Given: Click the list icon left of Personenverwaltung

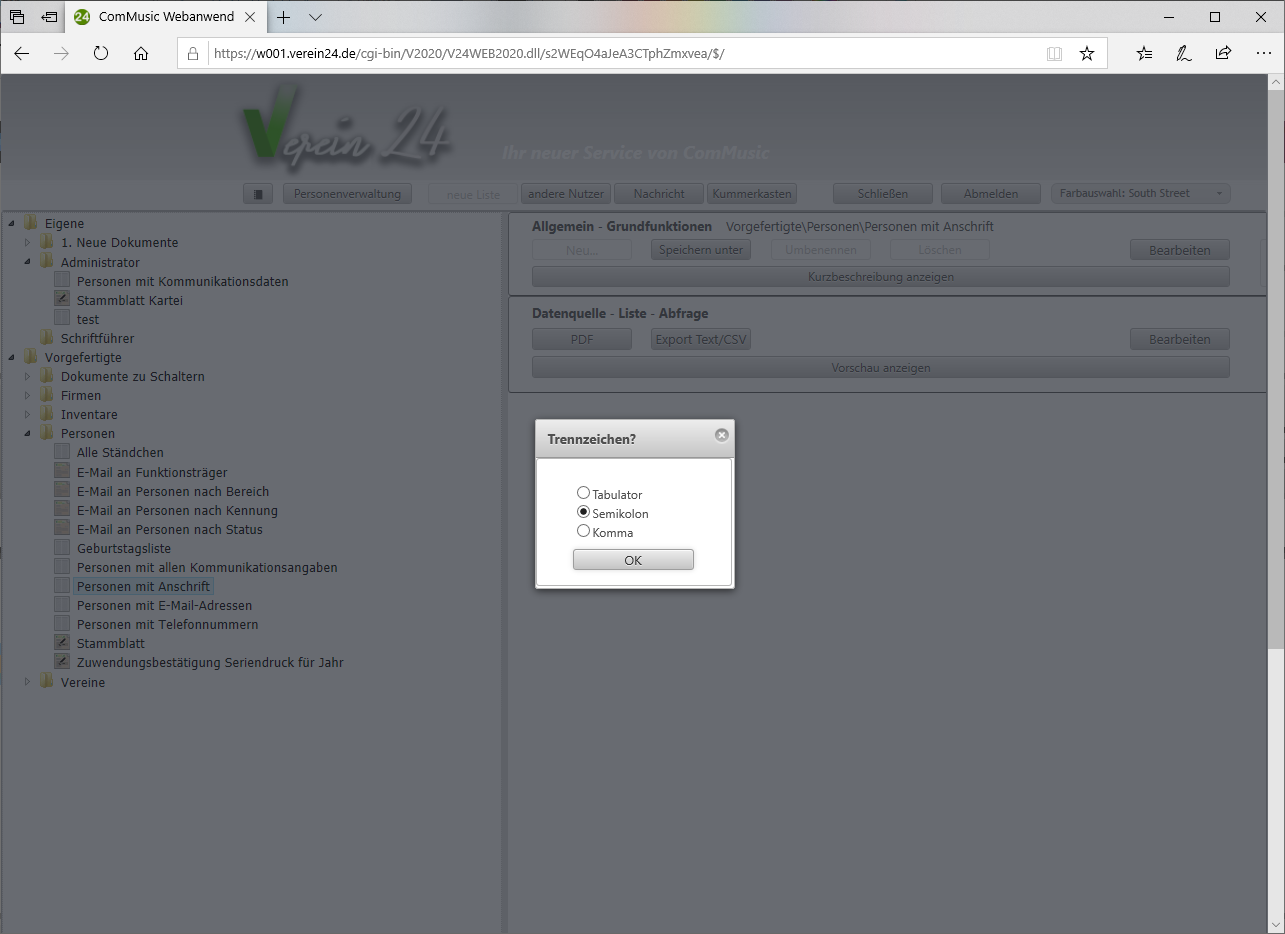Looking at the screenshot, I should point(258,194).
